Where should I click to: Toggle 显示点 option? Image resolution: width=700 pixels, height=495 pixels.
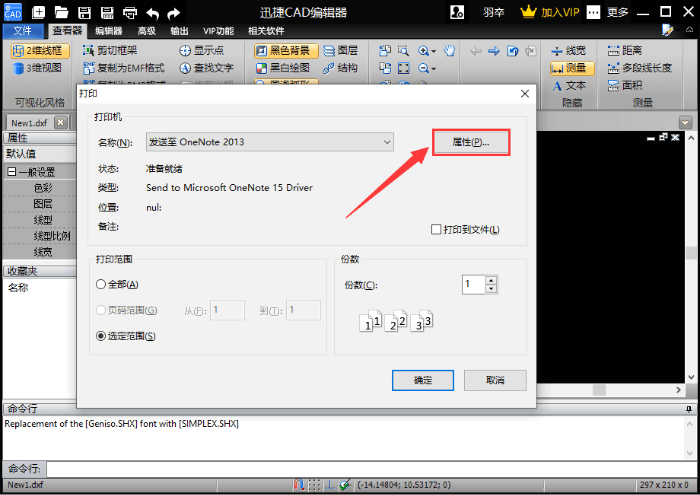point(201,50)
